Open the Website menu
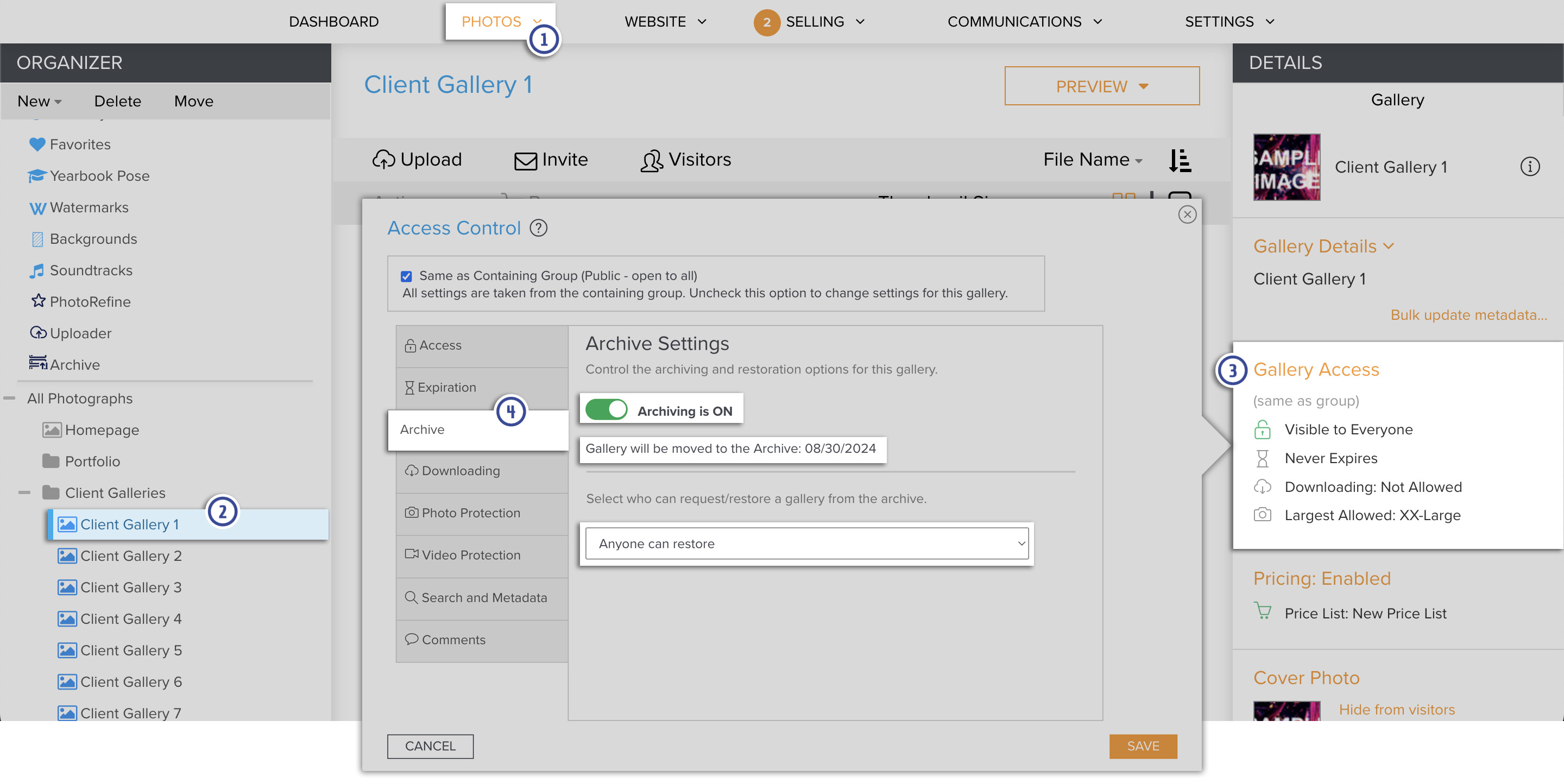The height and width of the screenshot is (784, 1564). (x=666, y=22)
